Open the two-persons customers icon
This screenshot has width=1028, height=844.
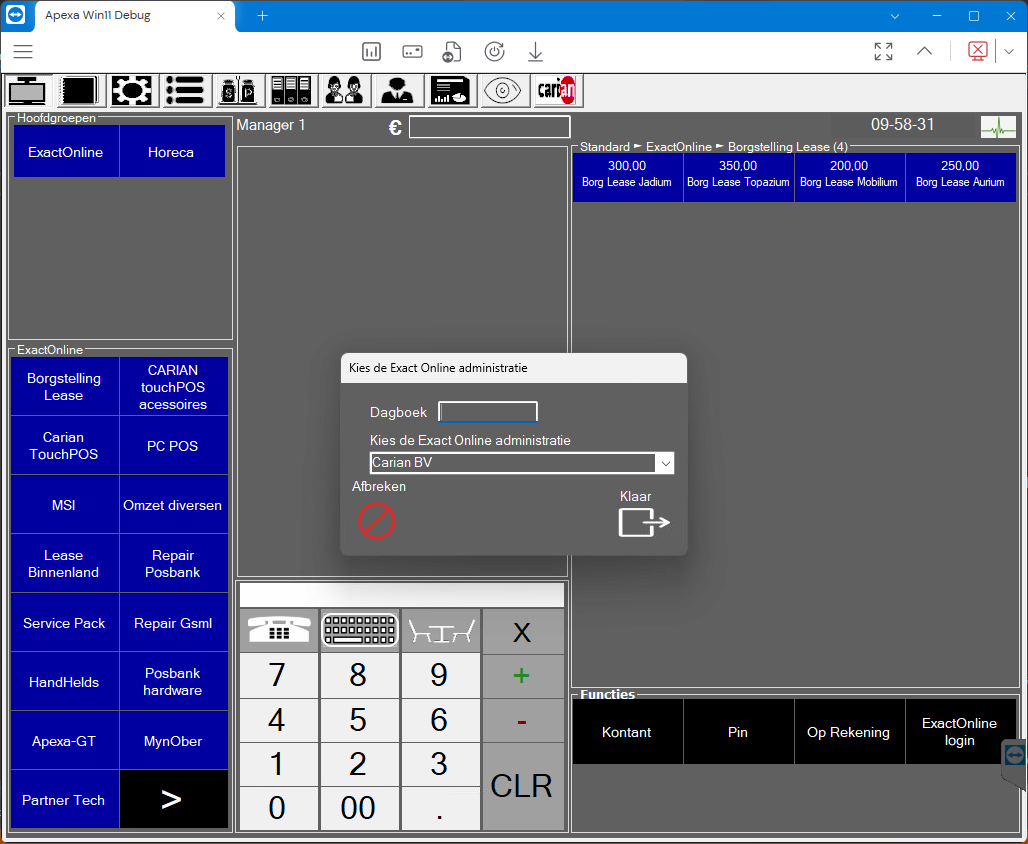344,90
